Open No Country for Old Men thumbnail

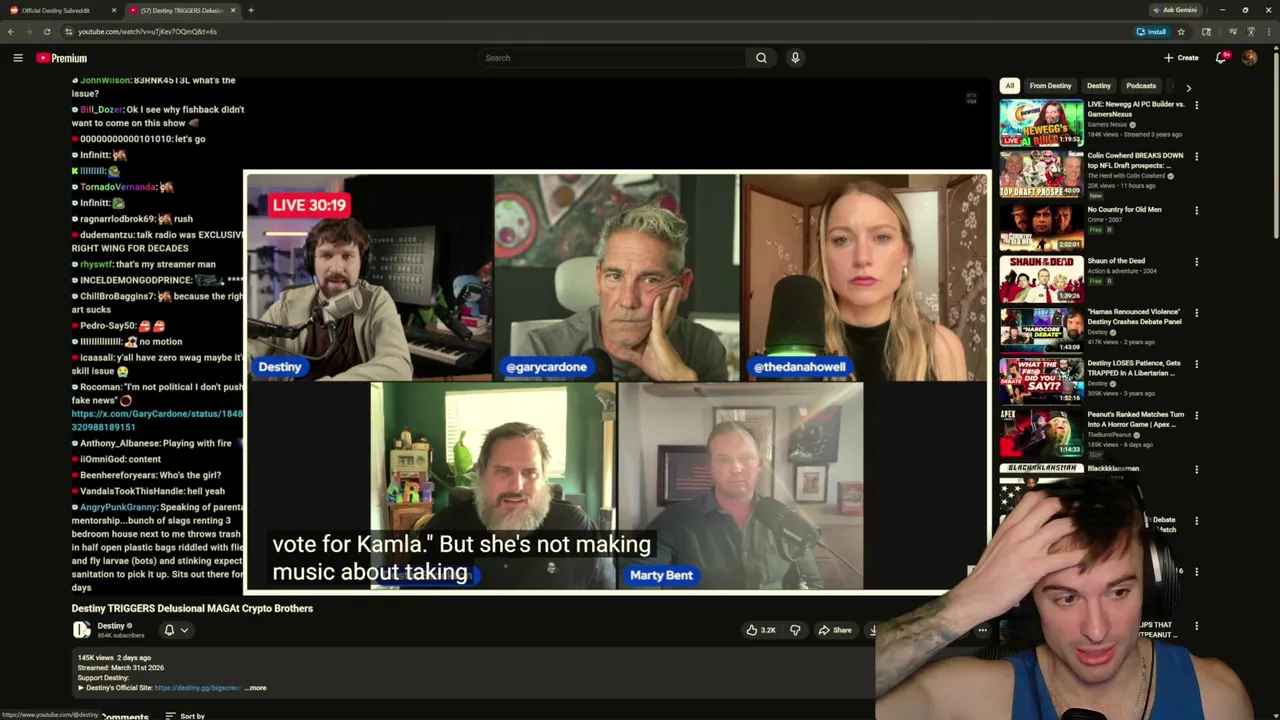click(1041, 227)
